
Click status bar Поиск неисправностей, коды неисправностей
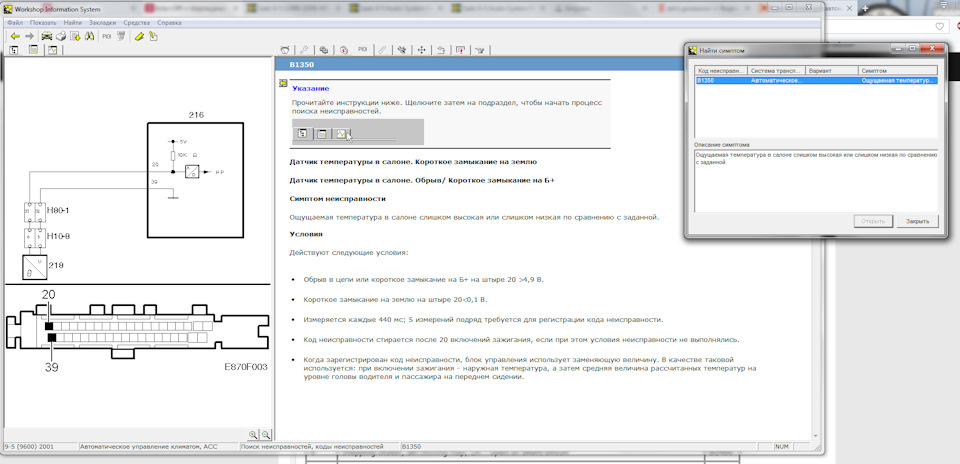[x=319, y=447]
